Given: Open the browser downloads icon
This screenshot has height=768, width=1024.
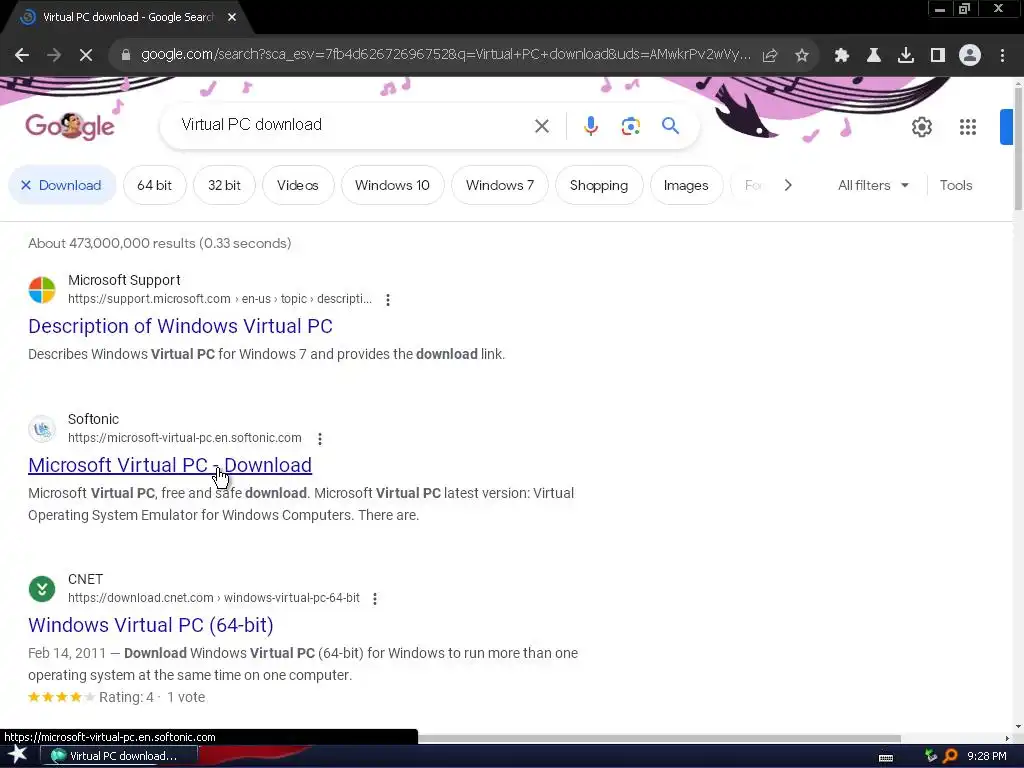Looking at the screenshot, I should coord(906,56).
